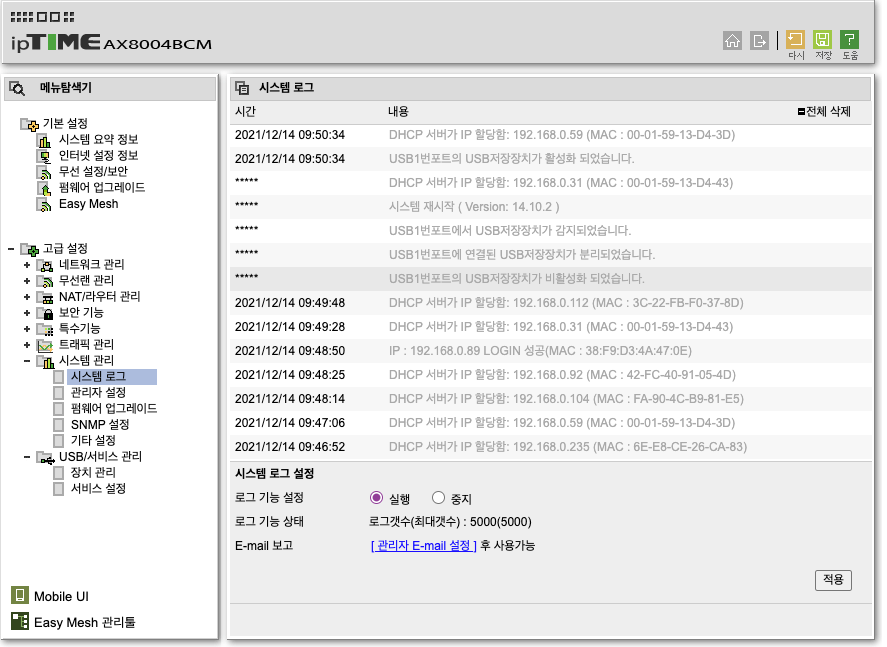Screen dimensions: 887x647
Task: Click the home icon in the header
Action: pos(732,40)
